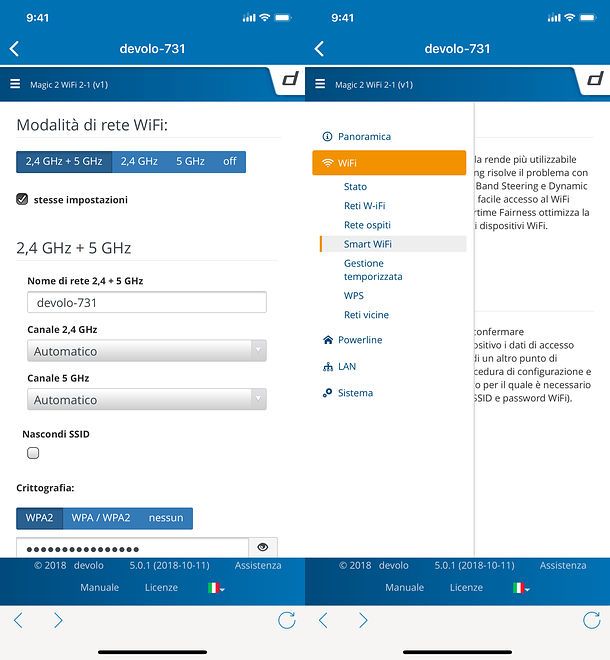Close hamburger menu on right screen
Image resolution: width=610 pixels, height=660 pixels.
pos(320,84)
